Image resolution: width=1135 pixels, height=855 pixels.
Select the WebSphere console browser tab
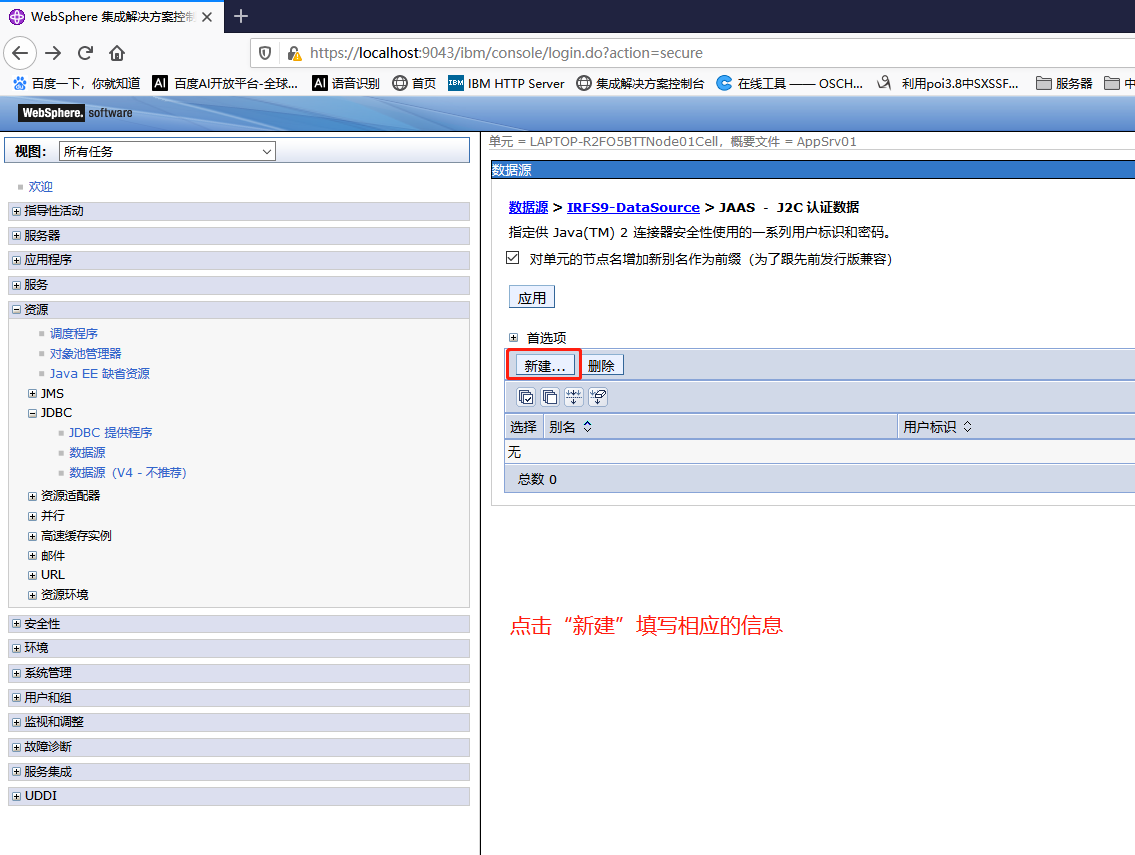(x=110, y=16)
